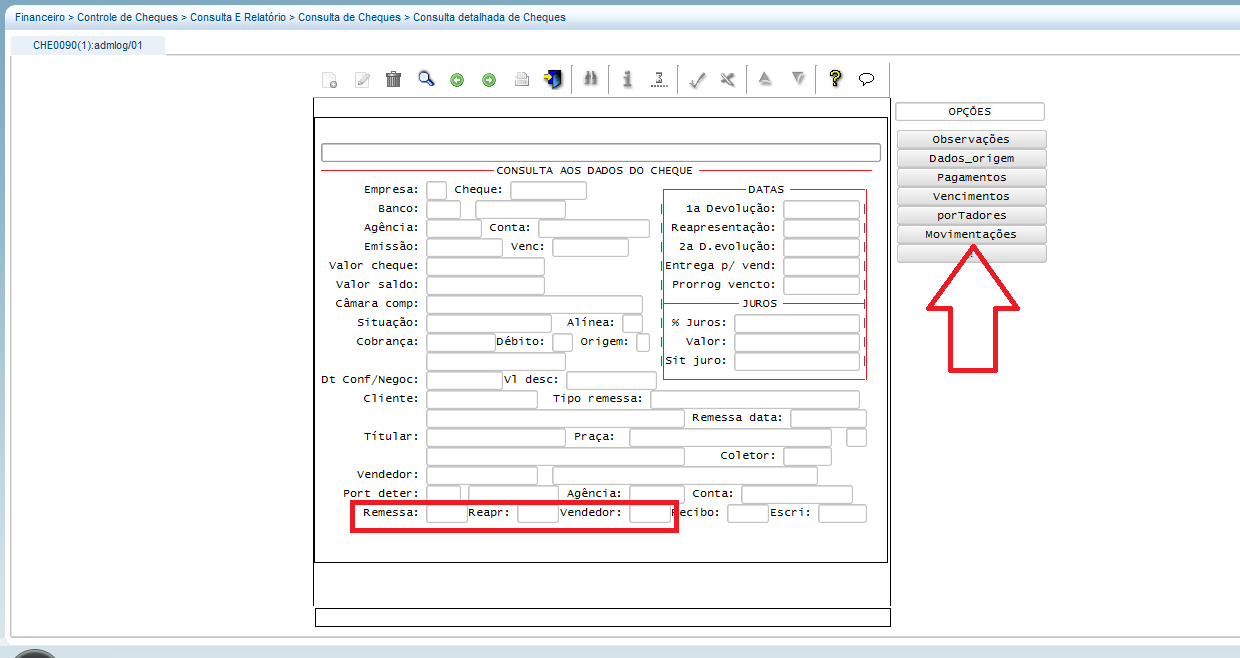The image size is (1240, 658).
Task: Focus the Prorrog vencto field
Action: click(822, 285)
